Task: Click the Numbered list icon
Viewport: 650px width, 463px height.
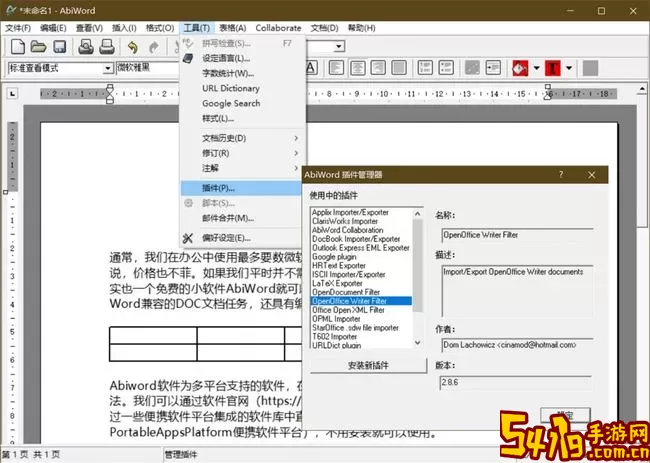Action: click(x=425, y=68)
